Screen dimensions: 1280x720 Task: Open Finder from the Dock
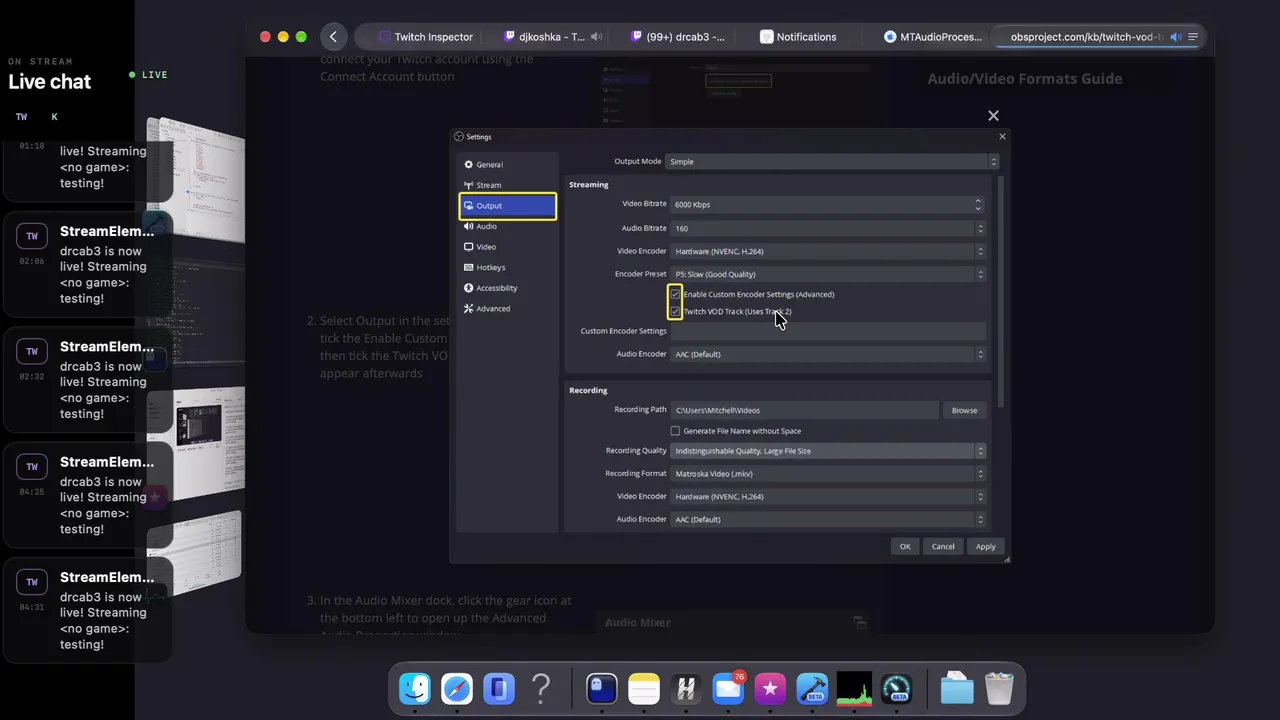[415, 688]
